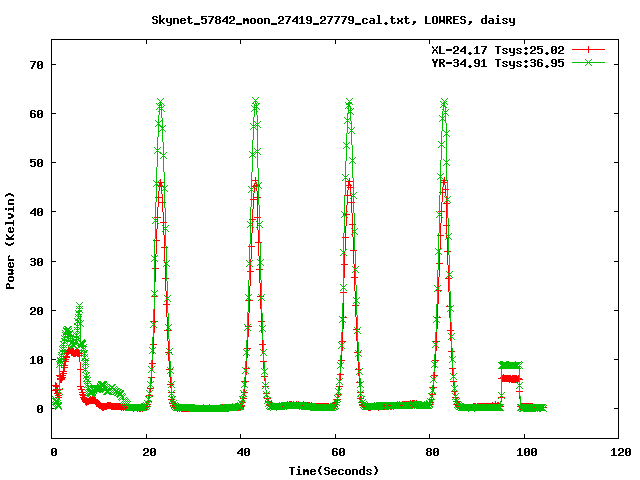Click the 100 tick label on the time axis
Screen dimensions: 640x480
[x=527, y=452]
